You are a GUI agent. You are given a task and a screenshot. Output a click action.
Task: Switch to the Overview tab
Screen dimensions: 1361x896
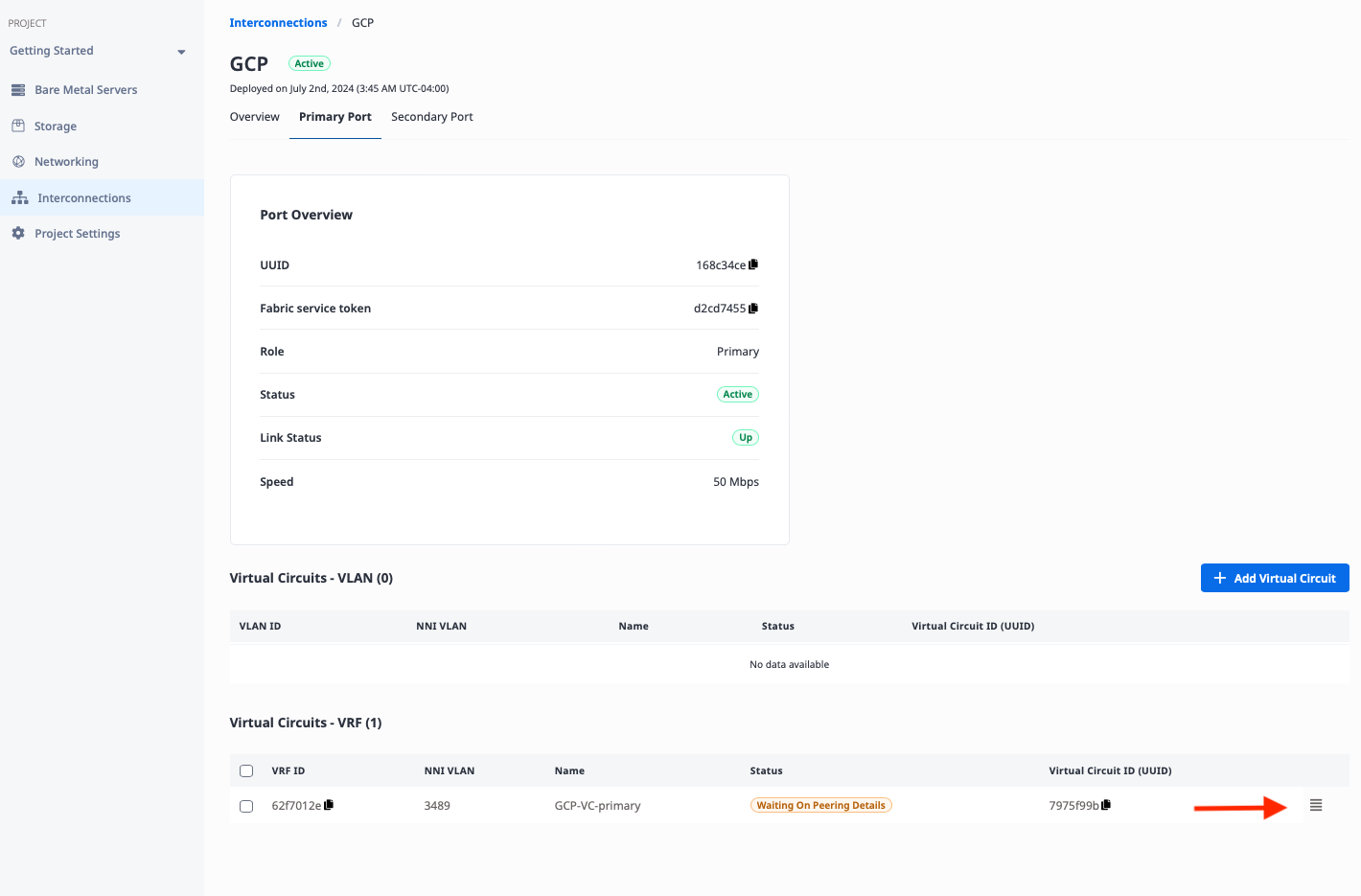[x=255, y=117]
